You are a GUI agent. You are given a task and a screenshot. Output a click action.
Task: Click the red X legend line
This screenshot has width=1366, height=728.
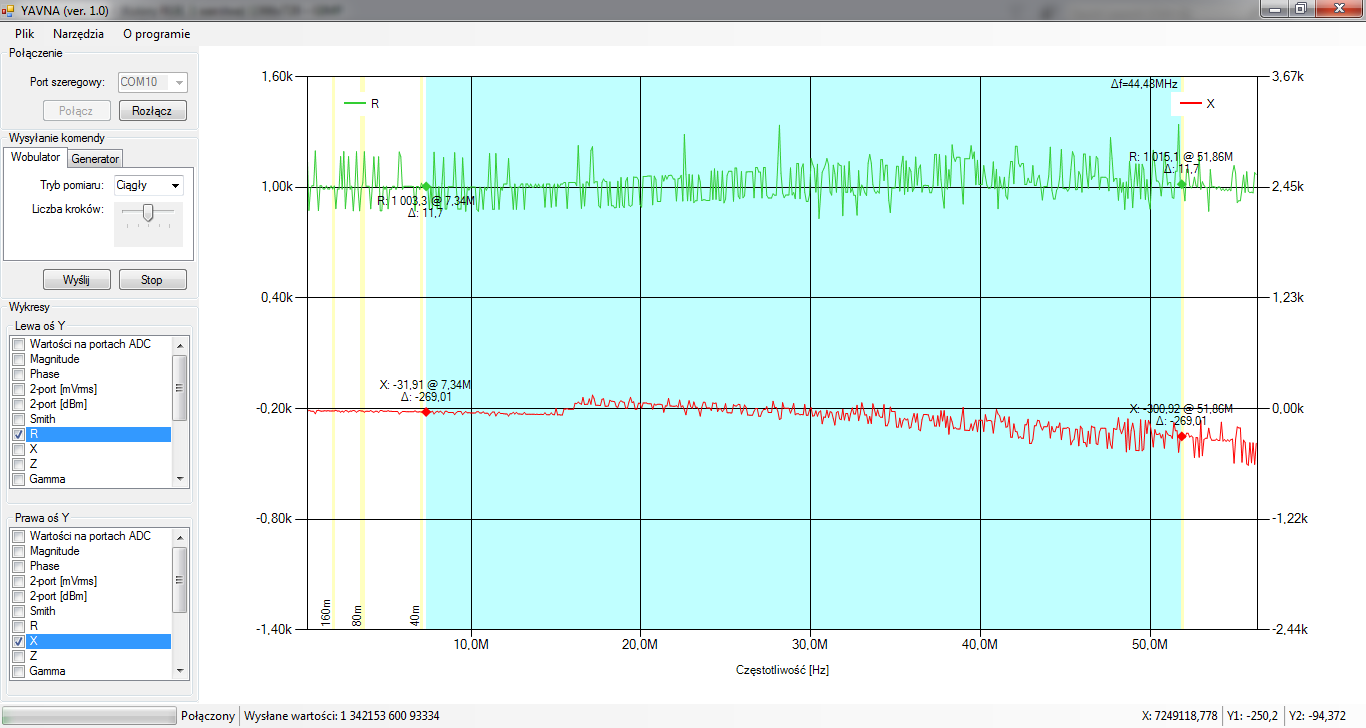pyautogui.click(x=1190, y=103)
